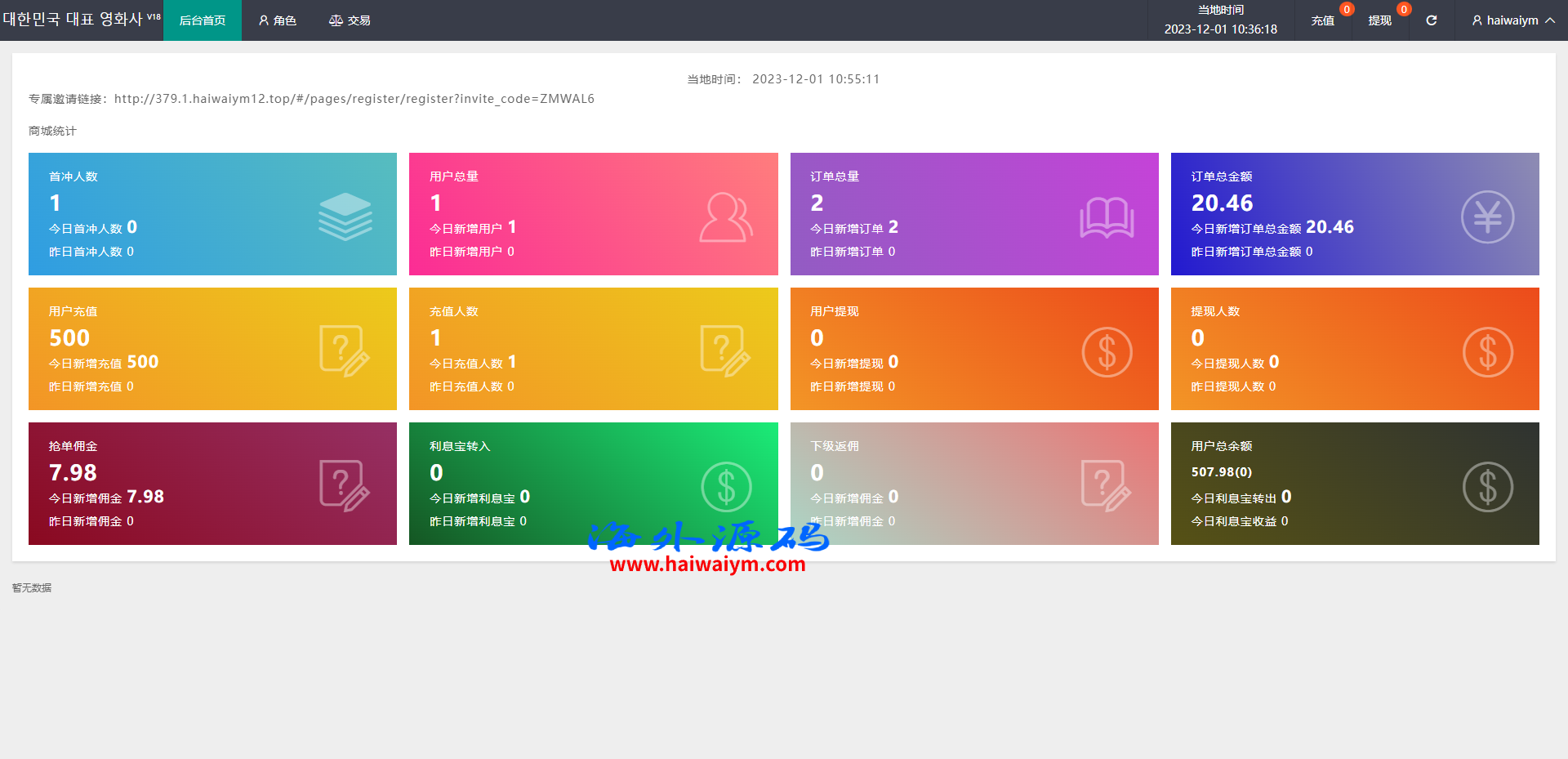The height and width of the screenshot is (759, 1568).
Task: Expand the haiwaiym user dropdown
Action: [1512, 20]
